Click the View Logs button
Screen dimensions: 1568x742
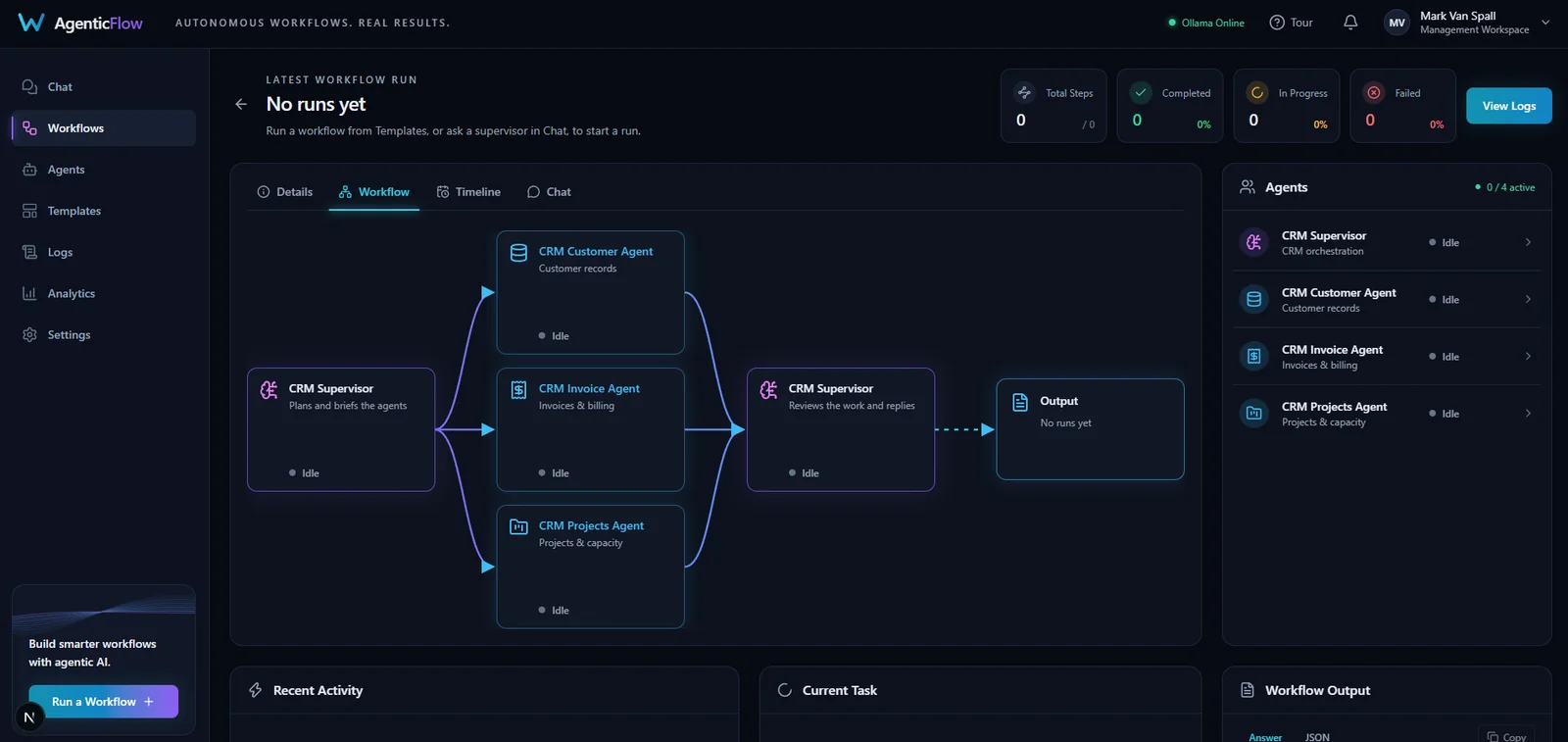[x=1509, y=106]
